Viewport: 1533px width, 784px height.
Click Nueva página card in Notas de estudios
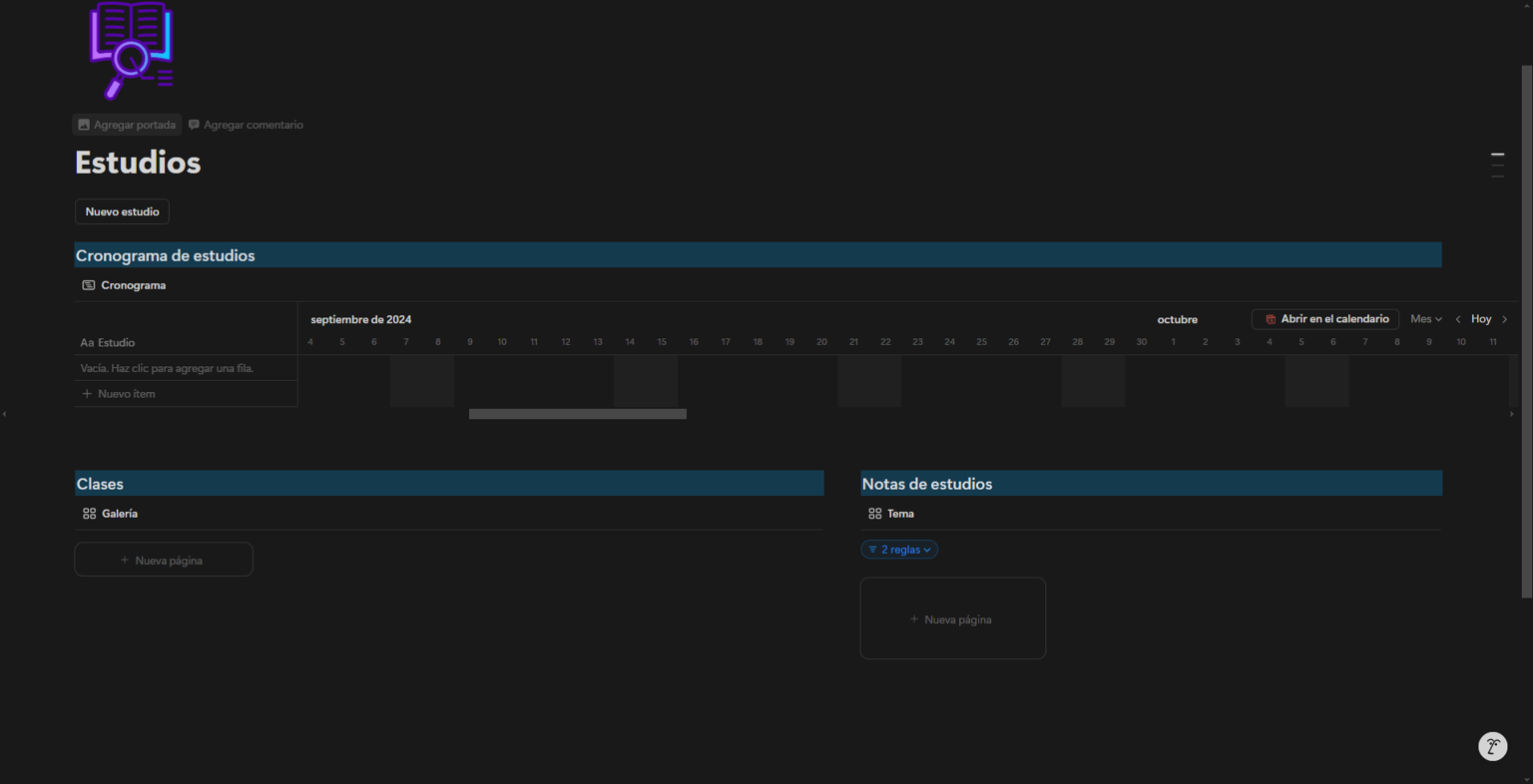(x=953, y=618)
